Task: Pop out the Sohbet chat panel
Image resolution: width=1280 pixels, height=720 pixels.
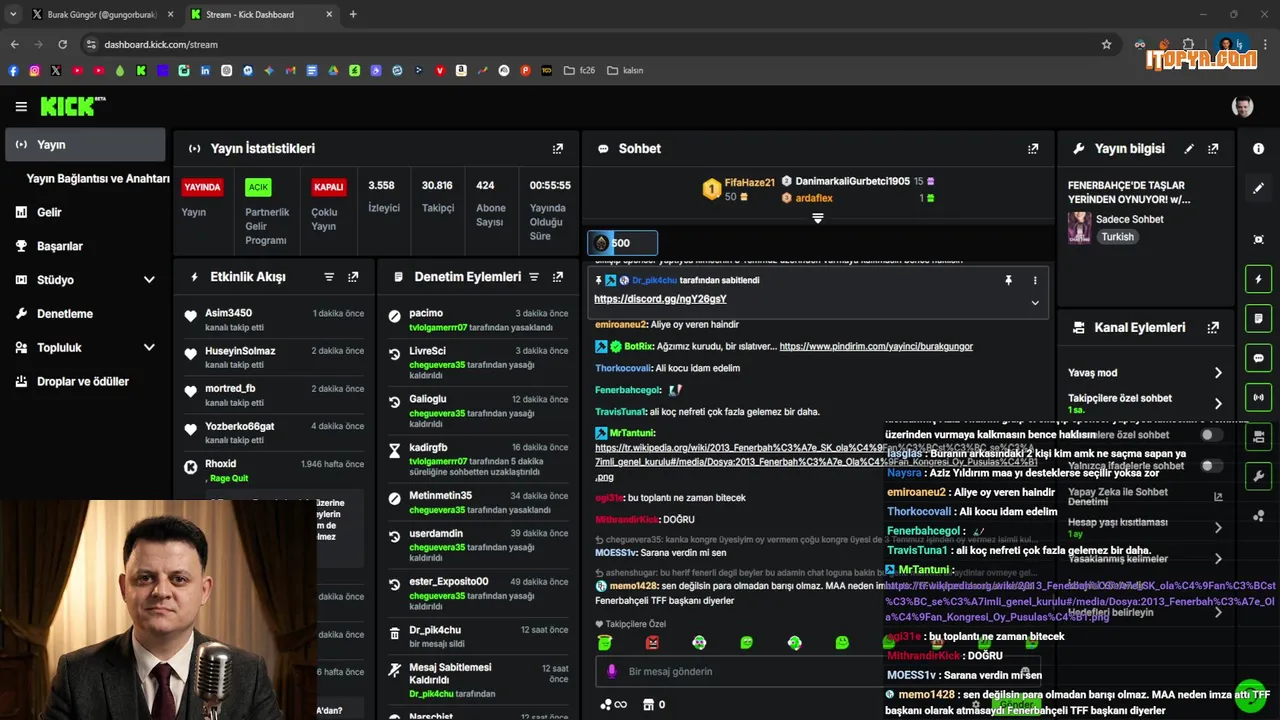Action: pos(1033,148)
